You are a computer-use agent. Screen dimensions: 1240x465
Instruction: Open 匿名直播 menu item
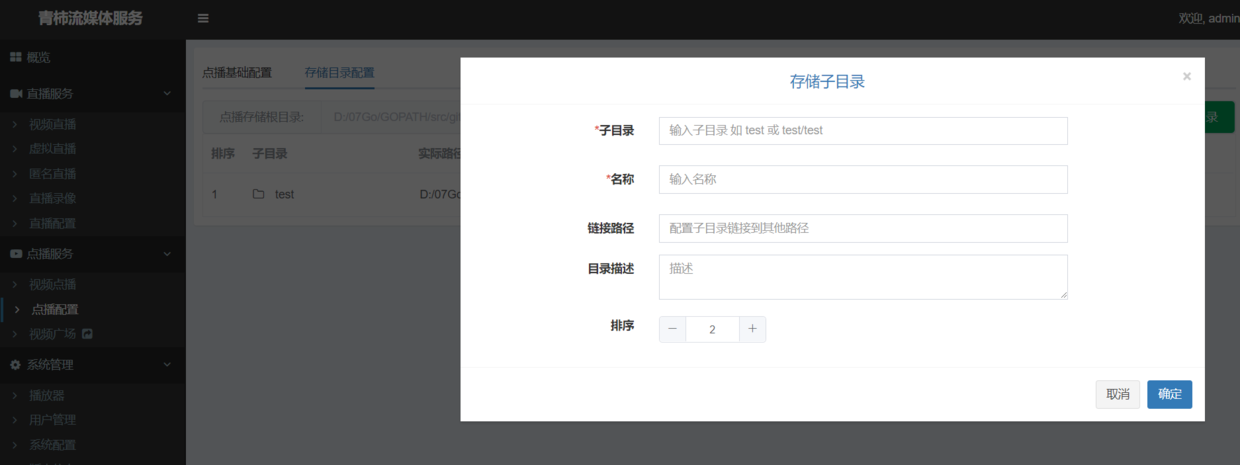(53, 174)
